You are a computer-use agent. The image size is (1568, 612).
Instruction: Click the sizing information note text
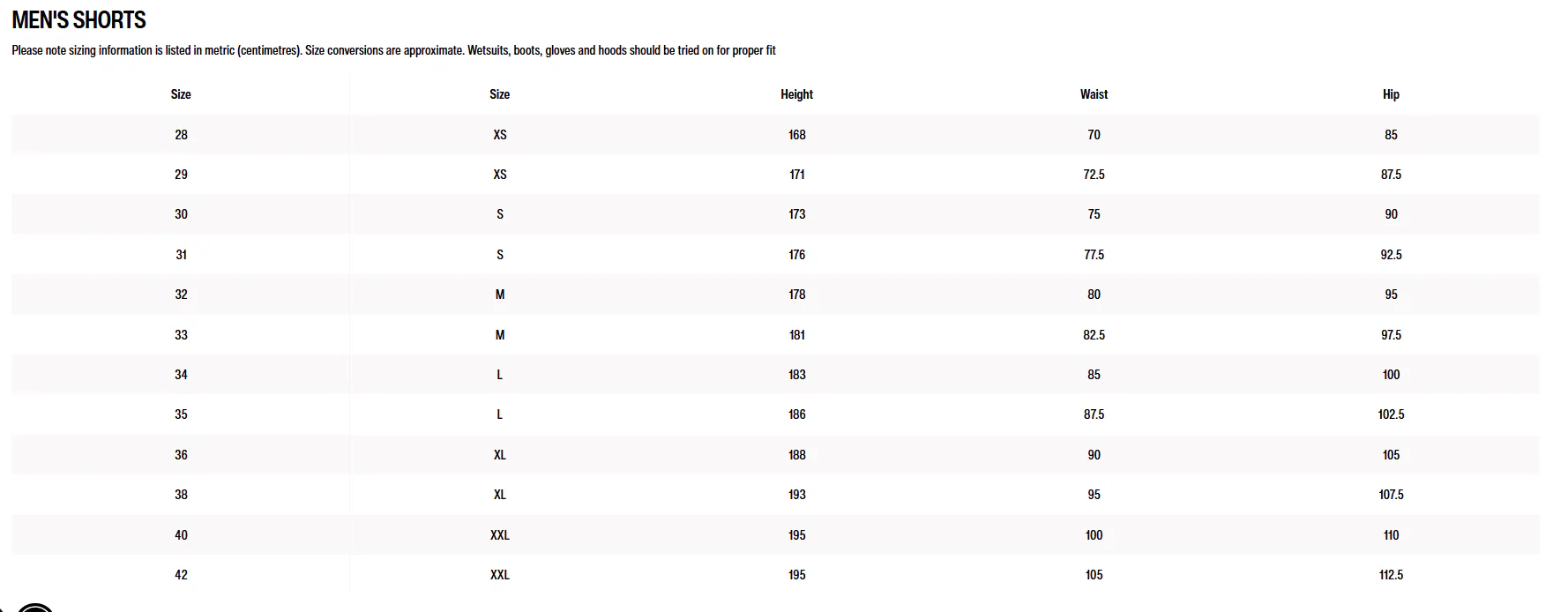pos(393,50)
